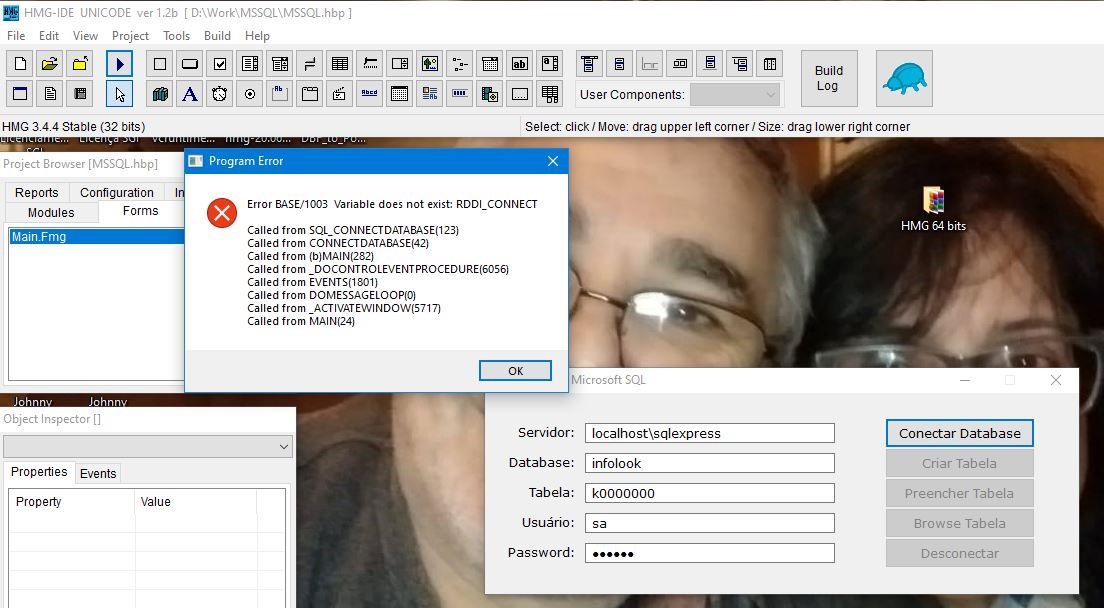Click the text document module icon
Viewport: 1104px width, 608px height.
[49, 94]
